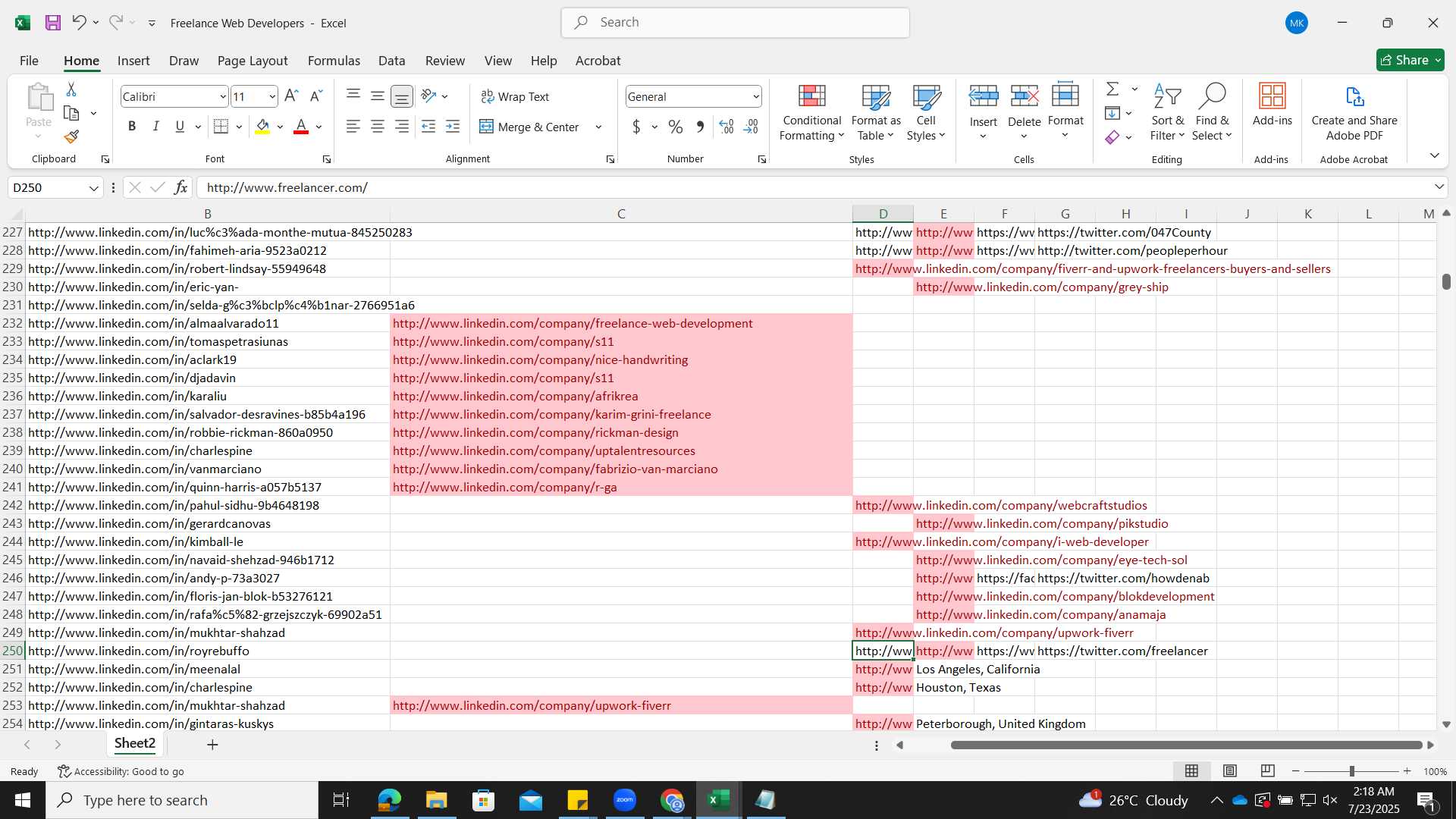This screenshot has width=1456, height=819.
Task: Toggle Wrap Text
Action: click(x=515, y=96)
